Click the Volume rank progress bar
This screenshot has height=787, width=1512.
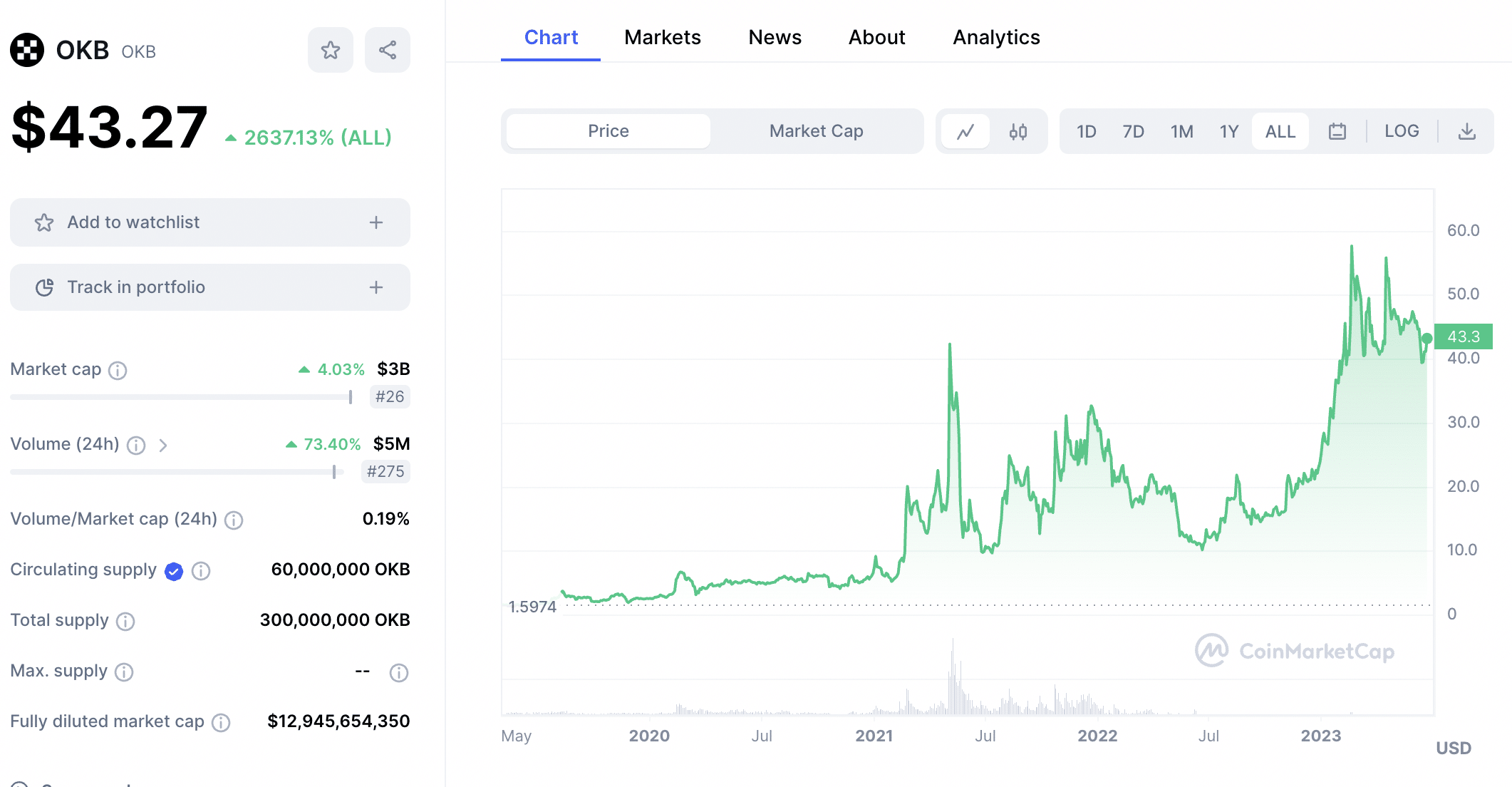pos(177,472)
